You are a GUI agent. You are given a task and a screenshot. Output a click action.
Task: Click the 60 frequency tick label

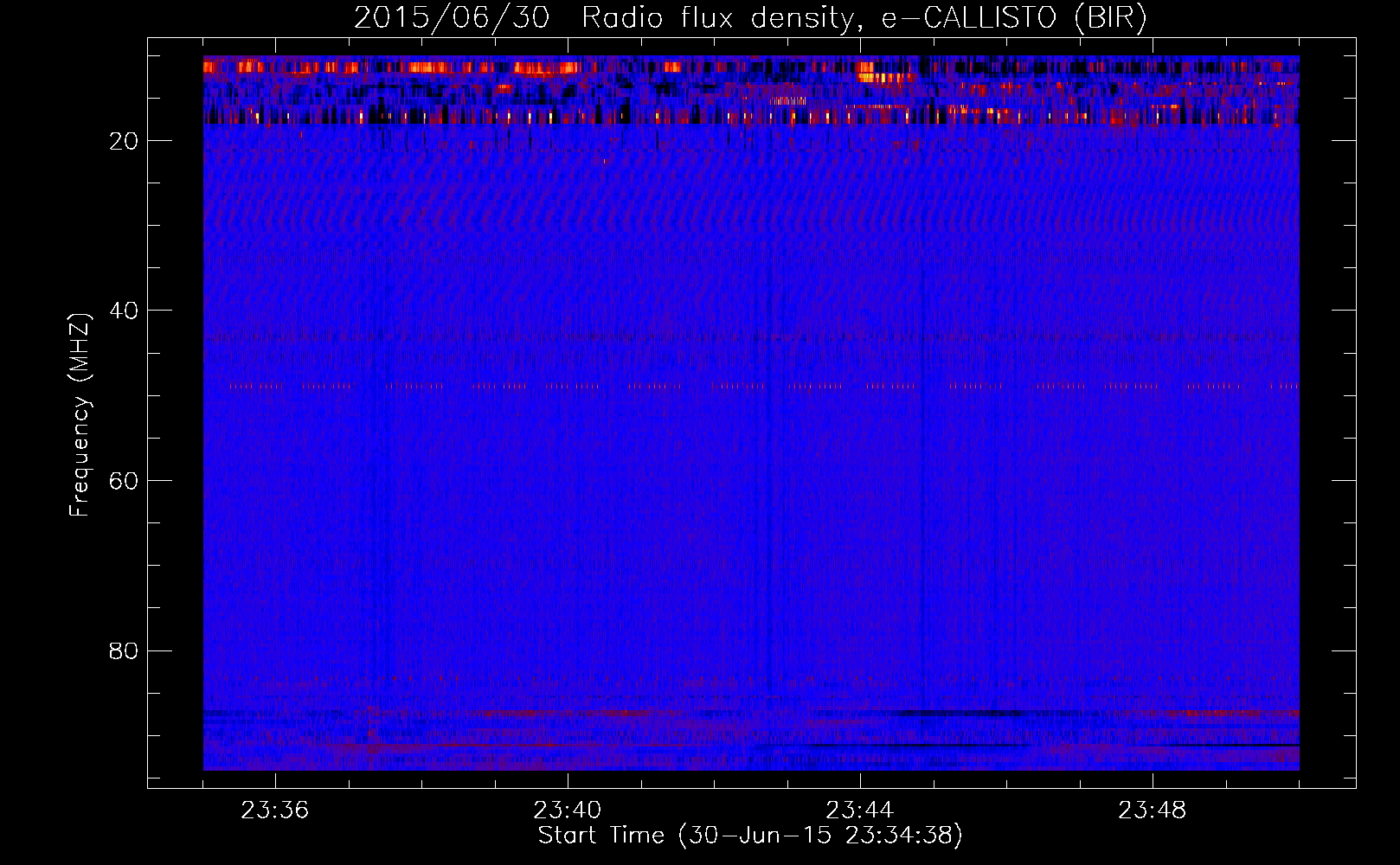pos(124,481)
